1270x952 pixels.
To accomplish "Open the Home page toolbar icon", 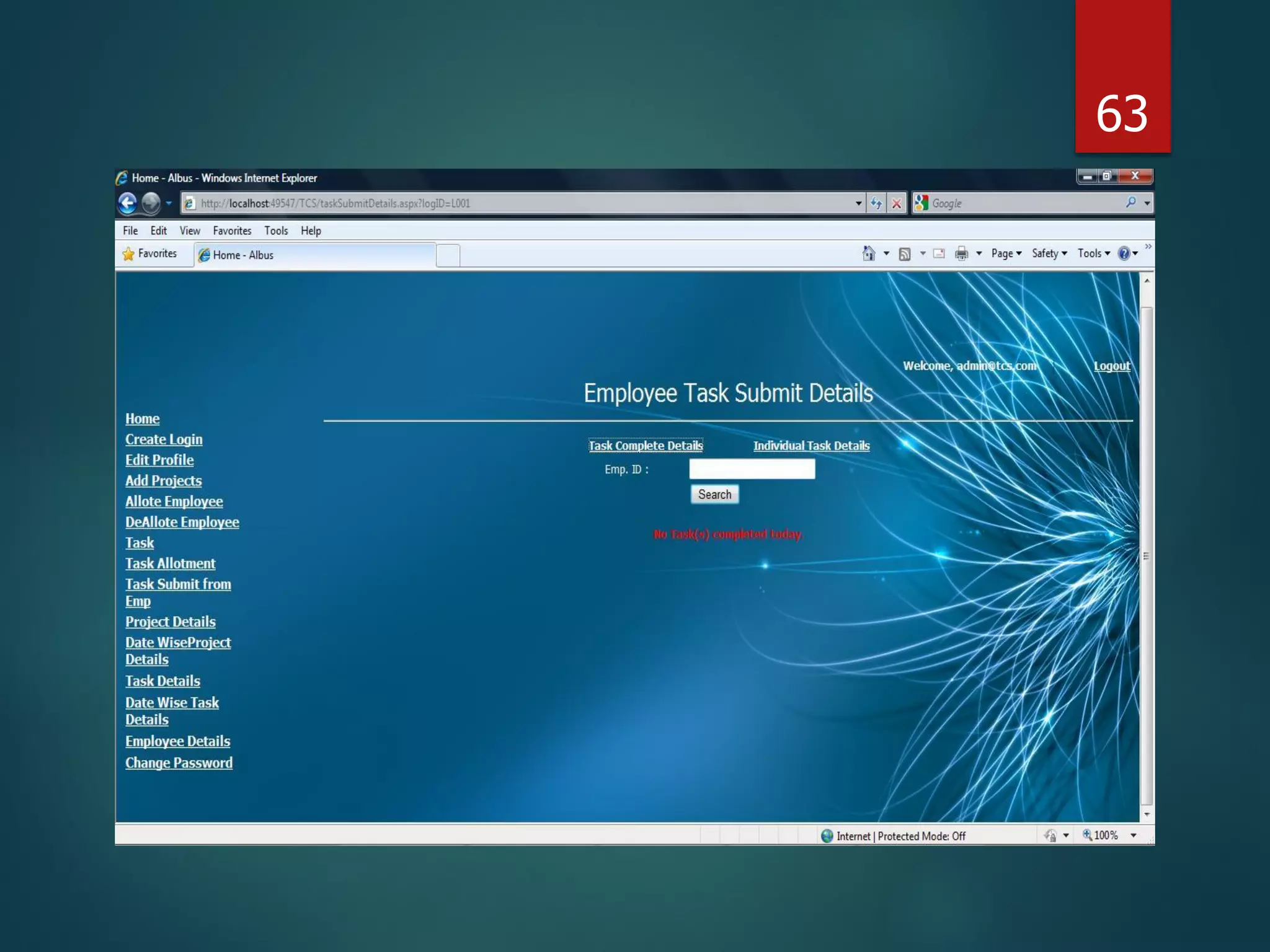I will click(869, 253).
